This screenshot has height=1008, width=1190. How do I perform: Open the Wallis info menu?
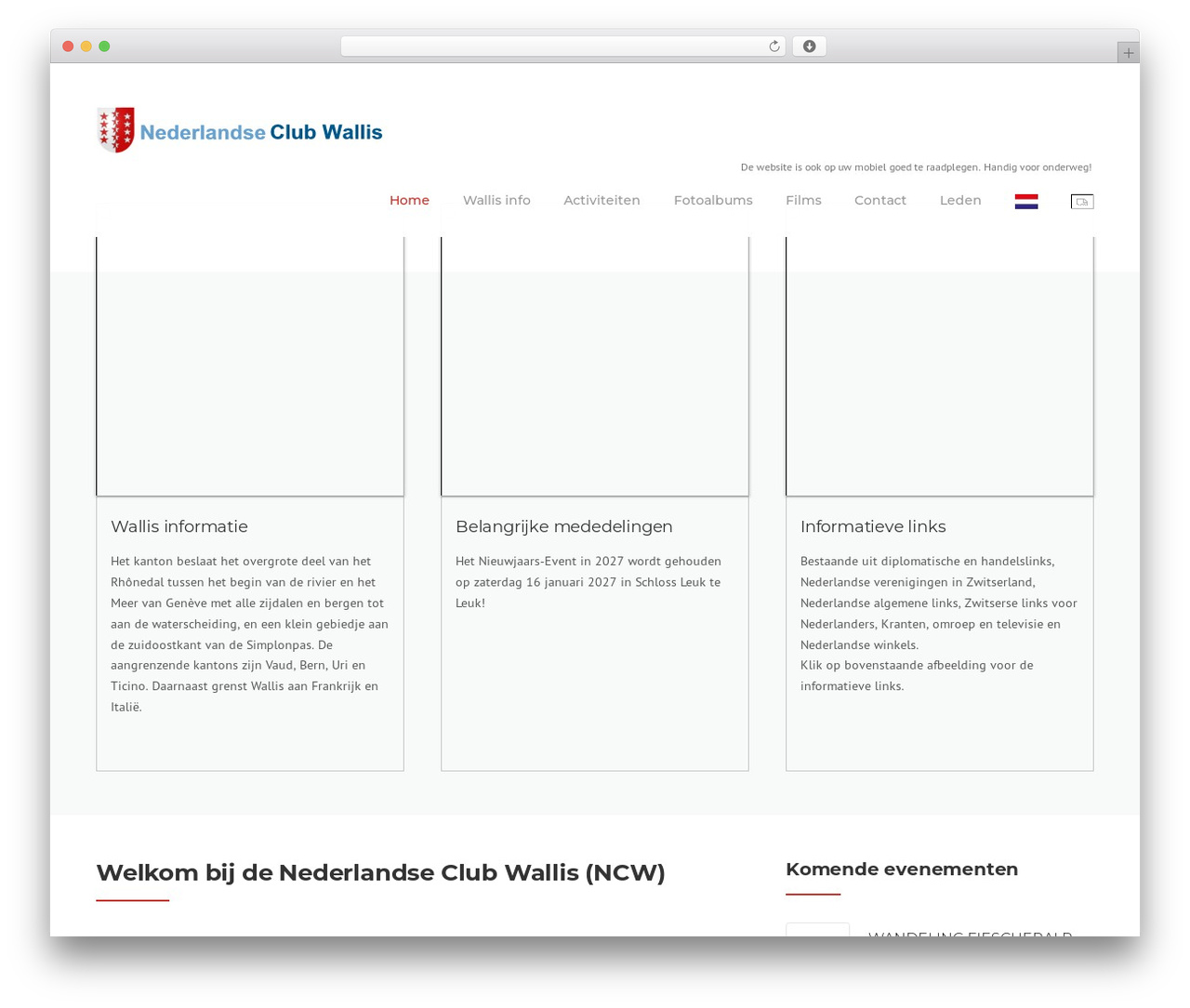click(x=496, y=200)
